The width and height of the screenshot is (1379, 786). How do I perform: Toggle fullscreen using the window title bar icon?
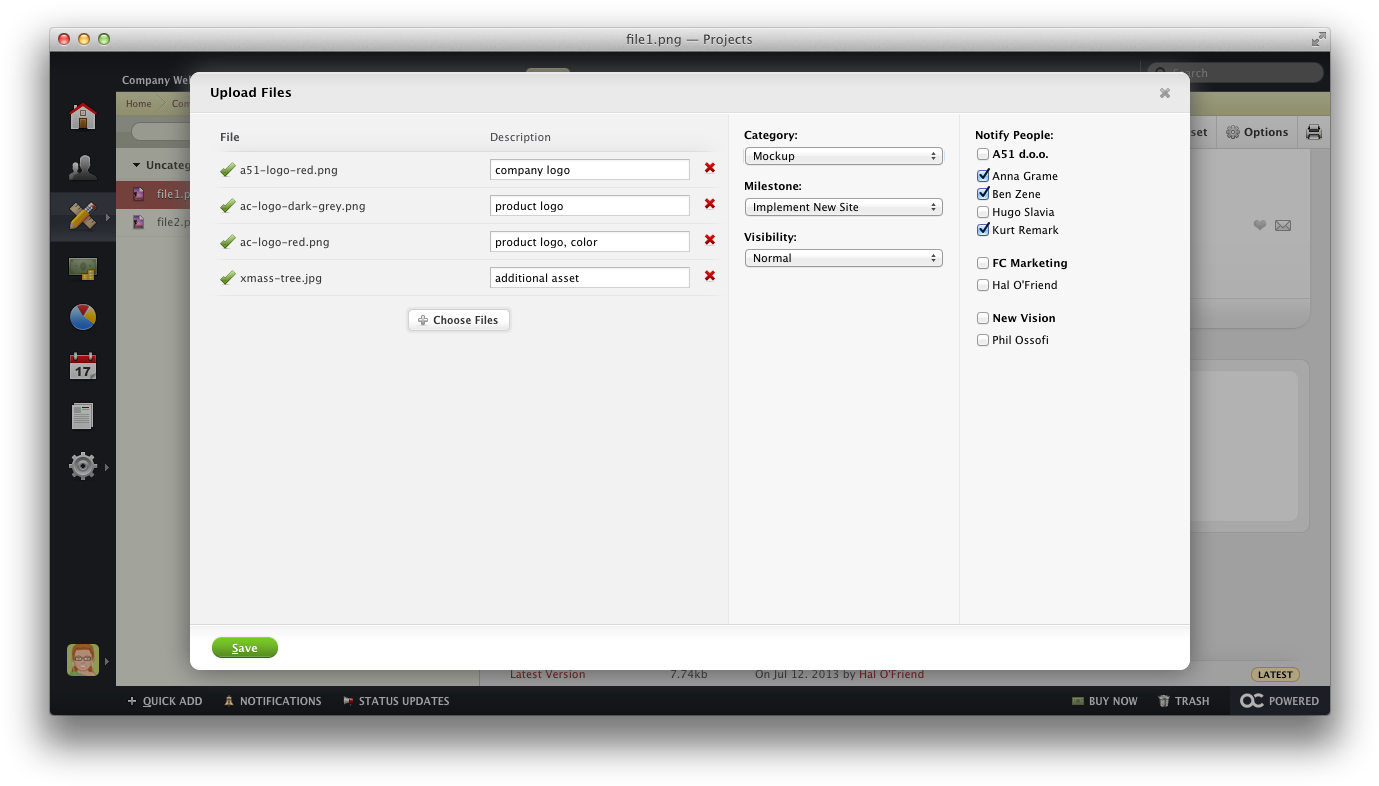(1319, 39)
